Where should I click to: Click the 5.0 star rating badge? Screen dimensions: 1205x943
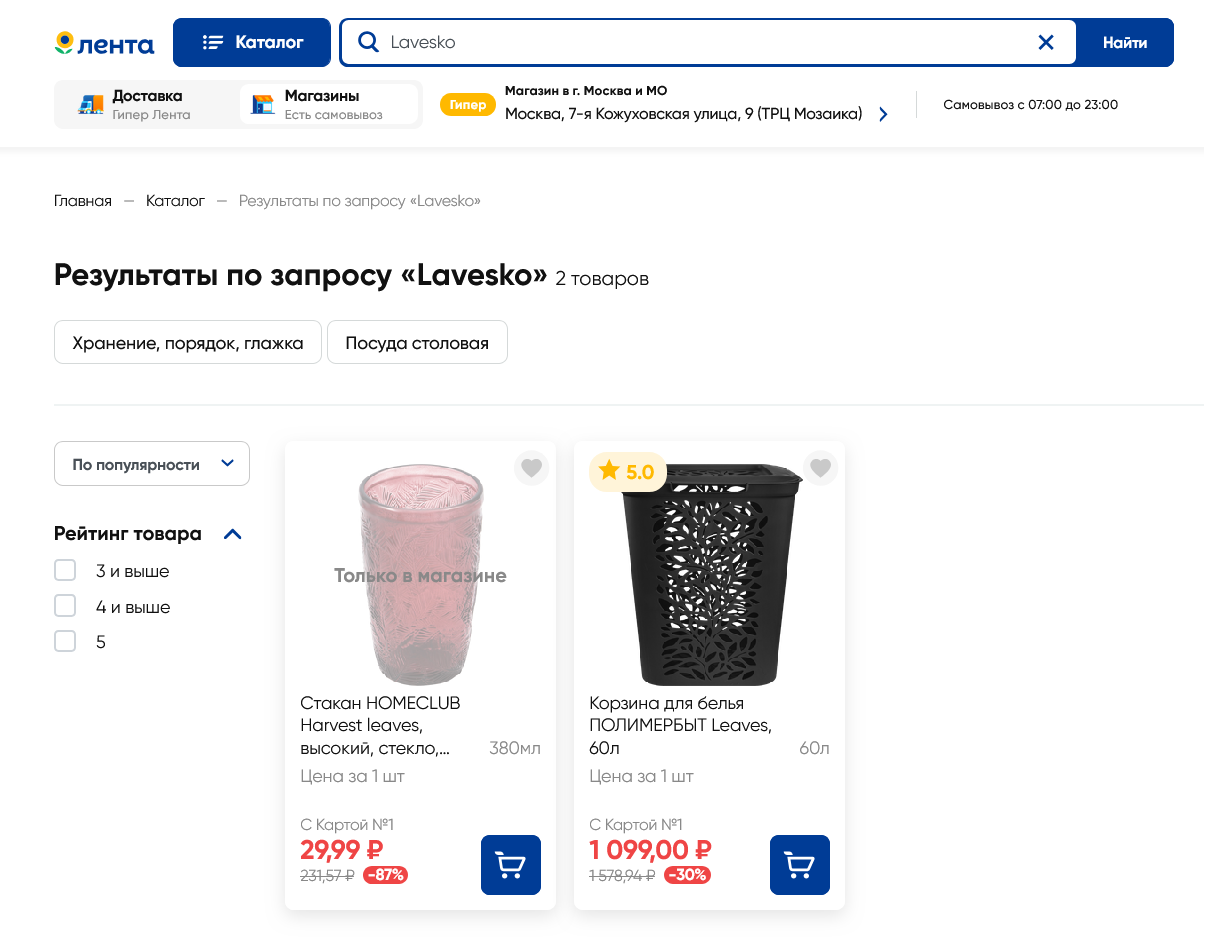pos(627,471)
